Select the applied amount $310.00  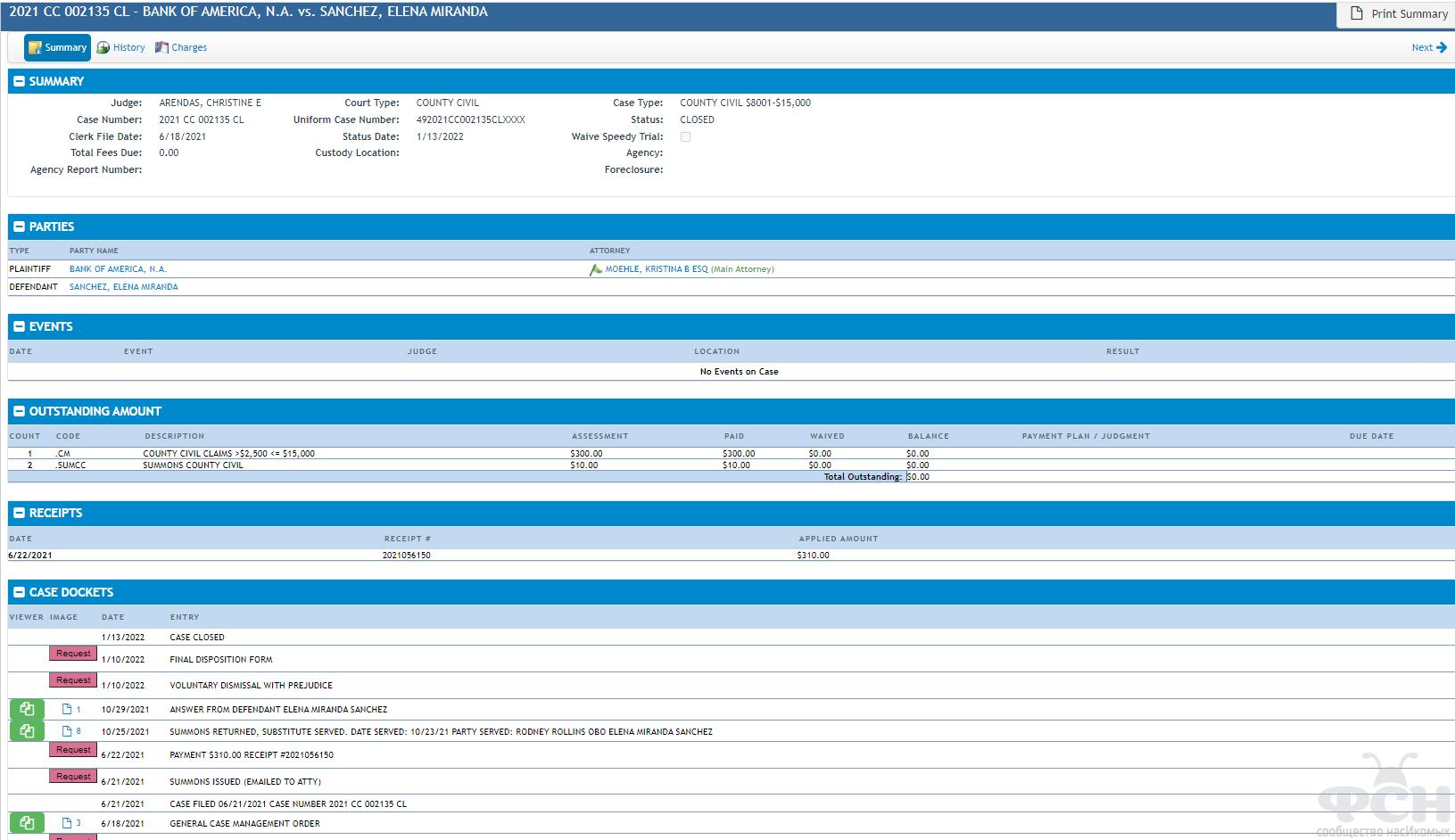pos(813,555)
